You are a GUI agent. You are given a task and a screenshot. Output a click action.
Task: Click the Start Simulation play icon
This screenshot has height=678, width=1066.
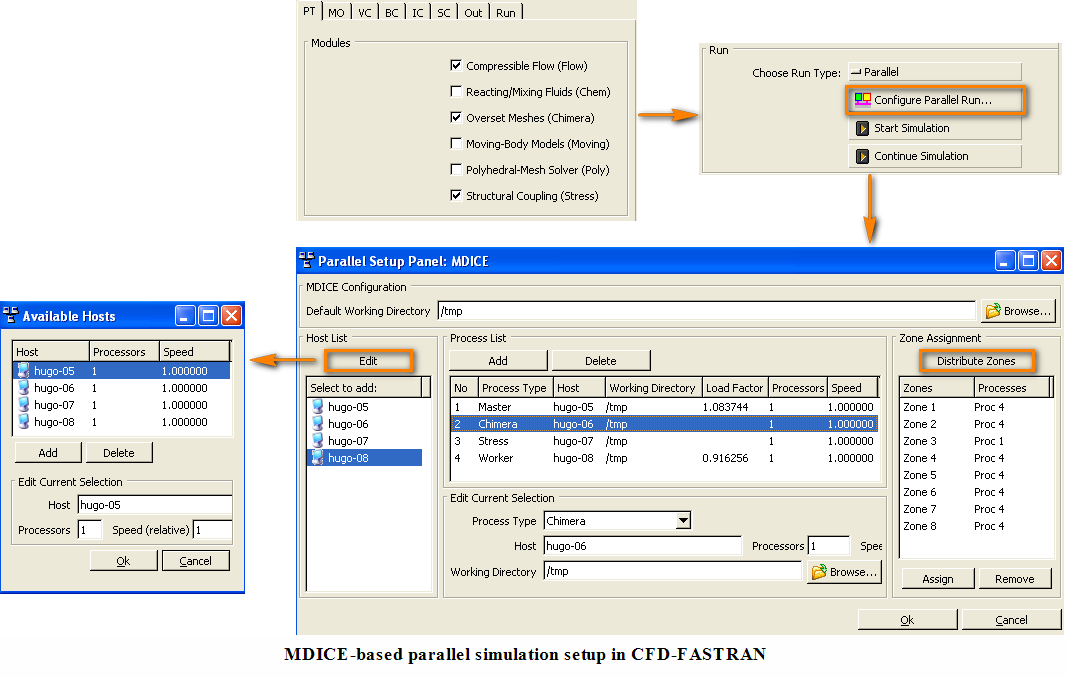click(x=862, y=128)
